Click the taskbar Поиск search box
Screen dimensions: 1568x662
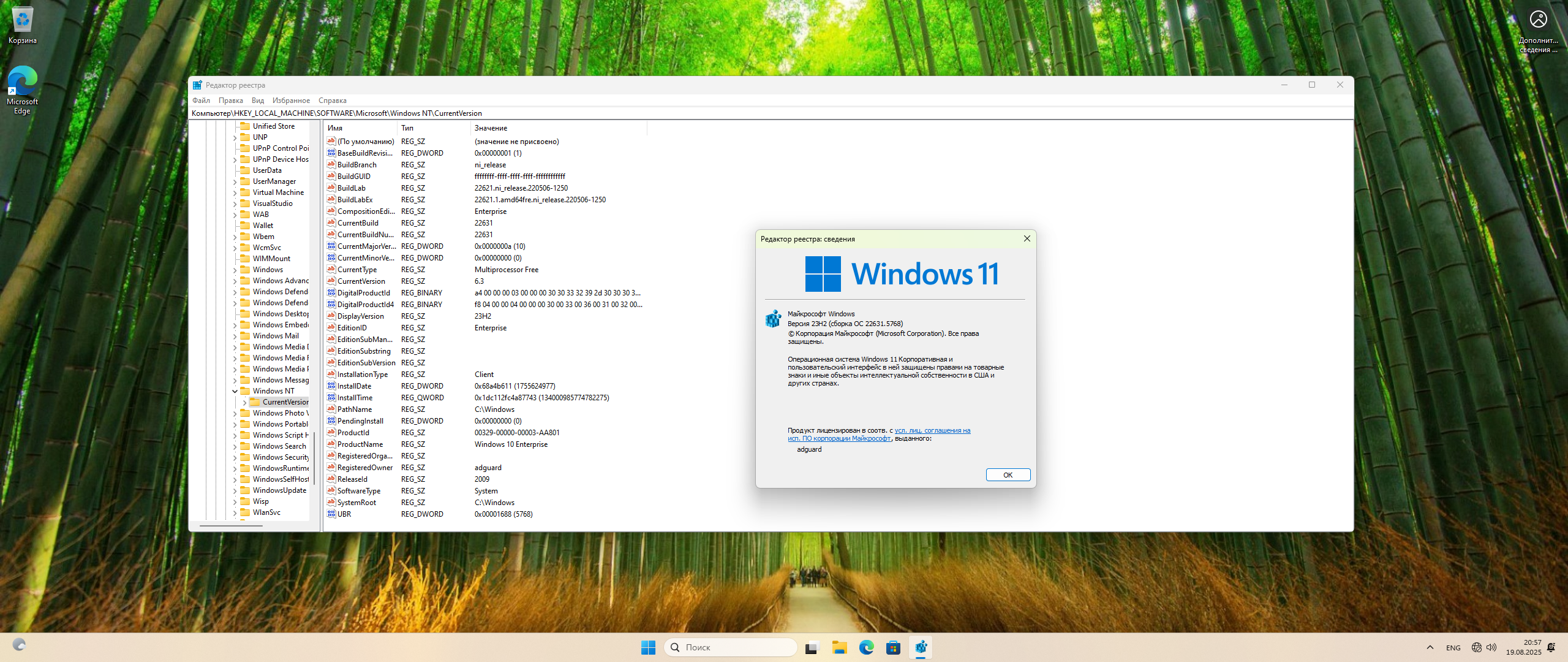coord(731,647)
